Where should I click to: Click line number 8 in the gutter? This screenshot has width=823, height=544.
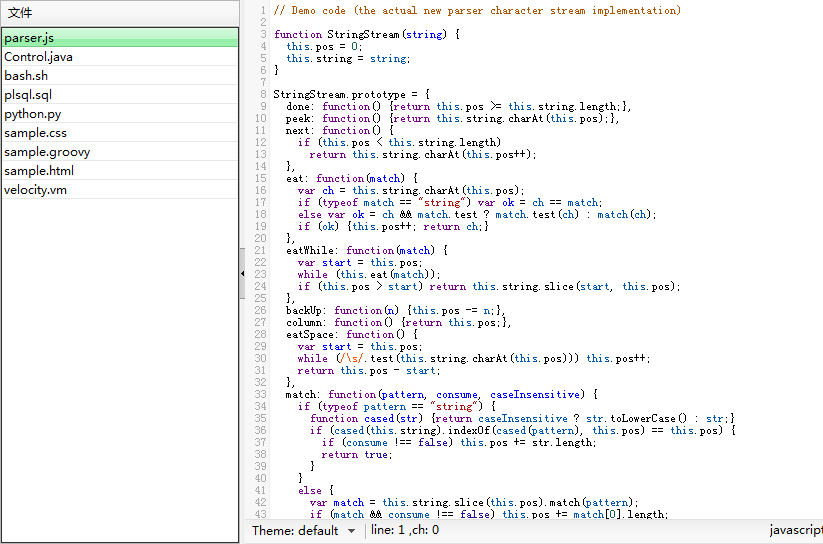(x=262, y=94)
